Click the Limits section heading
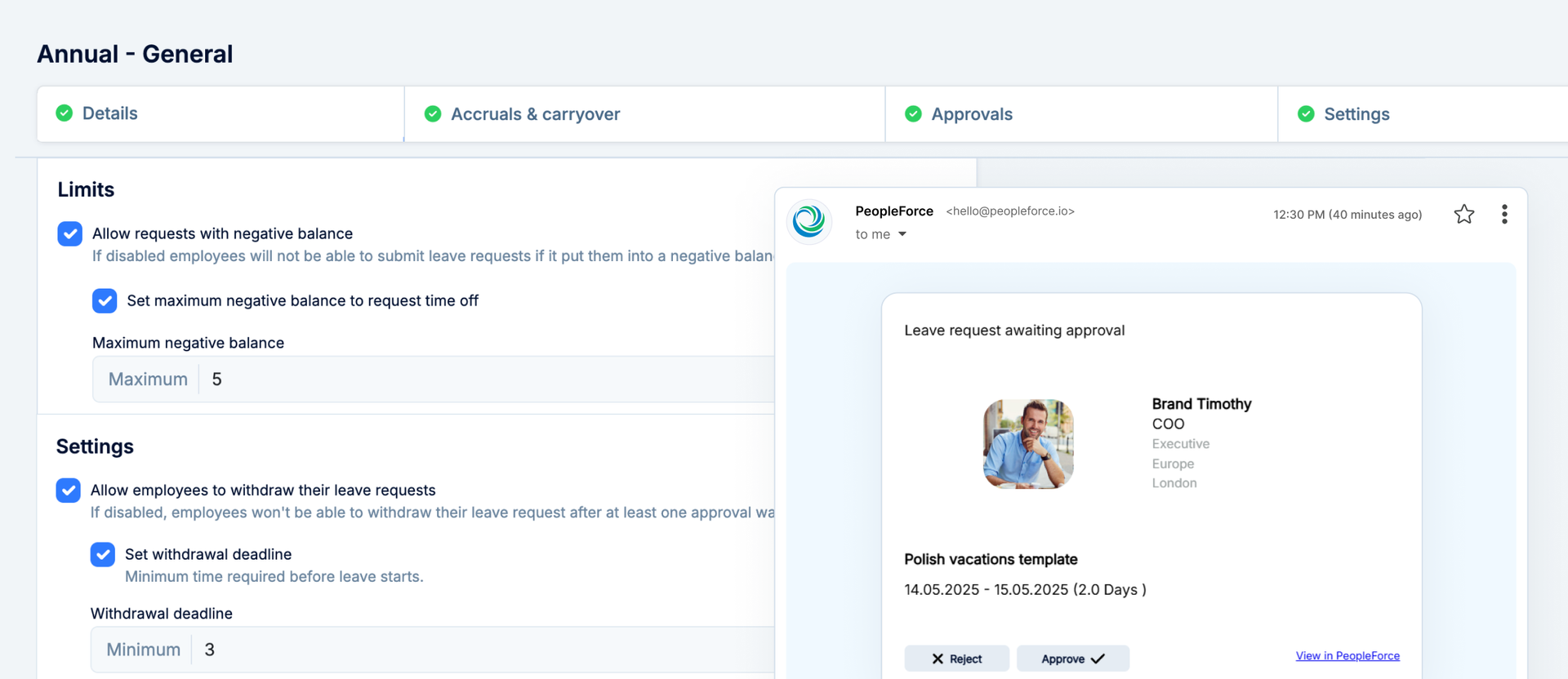The height and width of the screenshot is (679, 1568). point(86,190)
